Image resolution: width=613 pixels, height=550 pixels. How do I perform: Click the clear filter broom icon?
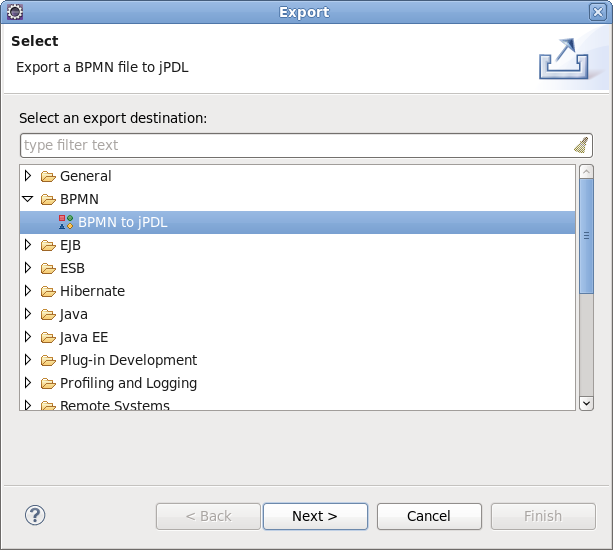(x=581, y=145)
